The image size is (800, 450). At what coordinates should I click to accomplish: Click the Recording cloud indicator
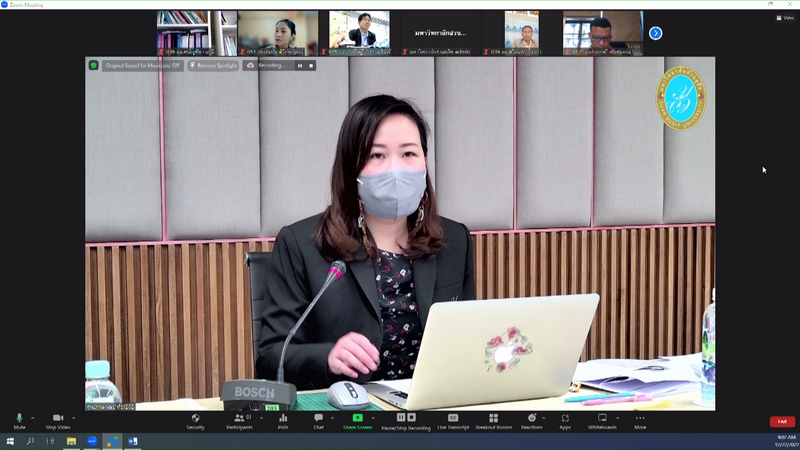pos(266,65)
